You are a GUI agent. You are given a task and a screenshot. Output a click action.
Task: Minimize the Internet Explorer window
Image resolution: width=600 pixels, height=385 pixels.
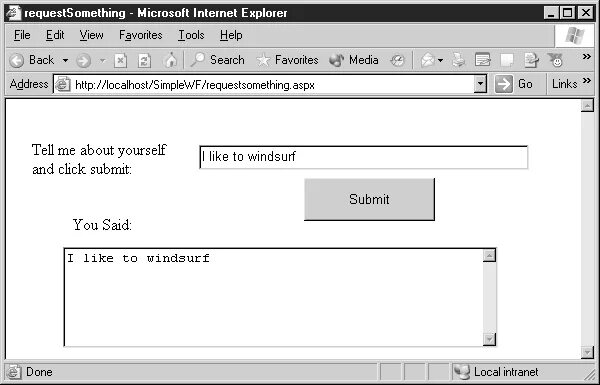click(x=551, y=13)
